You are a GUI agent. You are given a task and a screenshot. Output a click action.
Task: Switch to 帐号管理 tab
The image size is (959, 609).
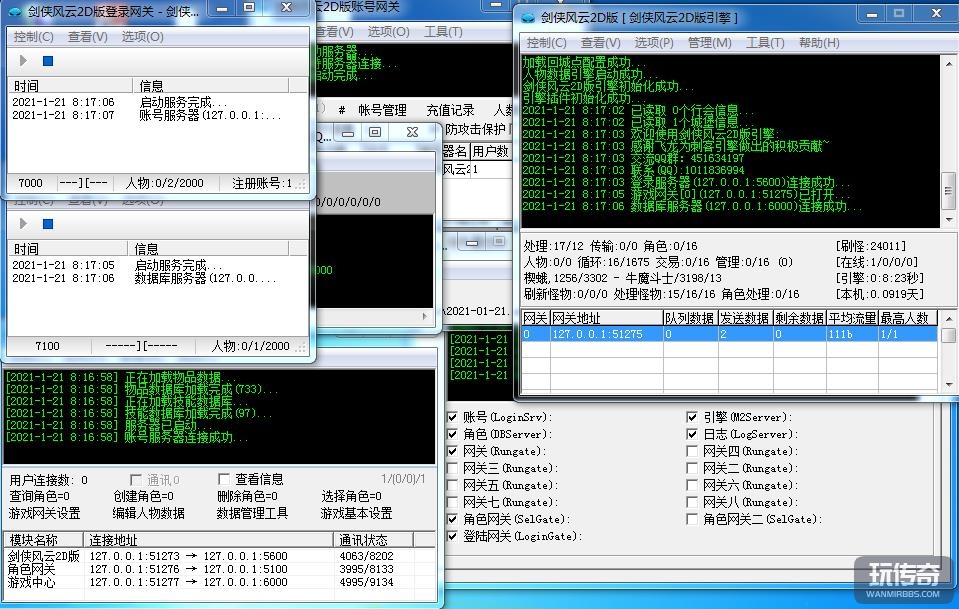tap(382, 110)
